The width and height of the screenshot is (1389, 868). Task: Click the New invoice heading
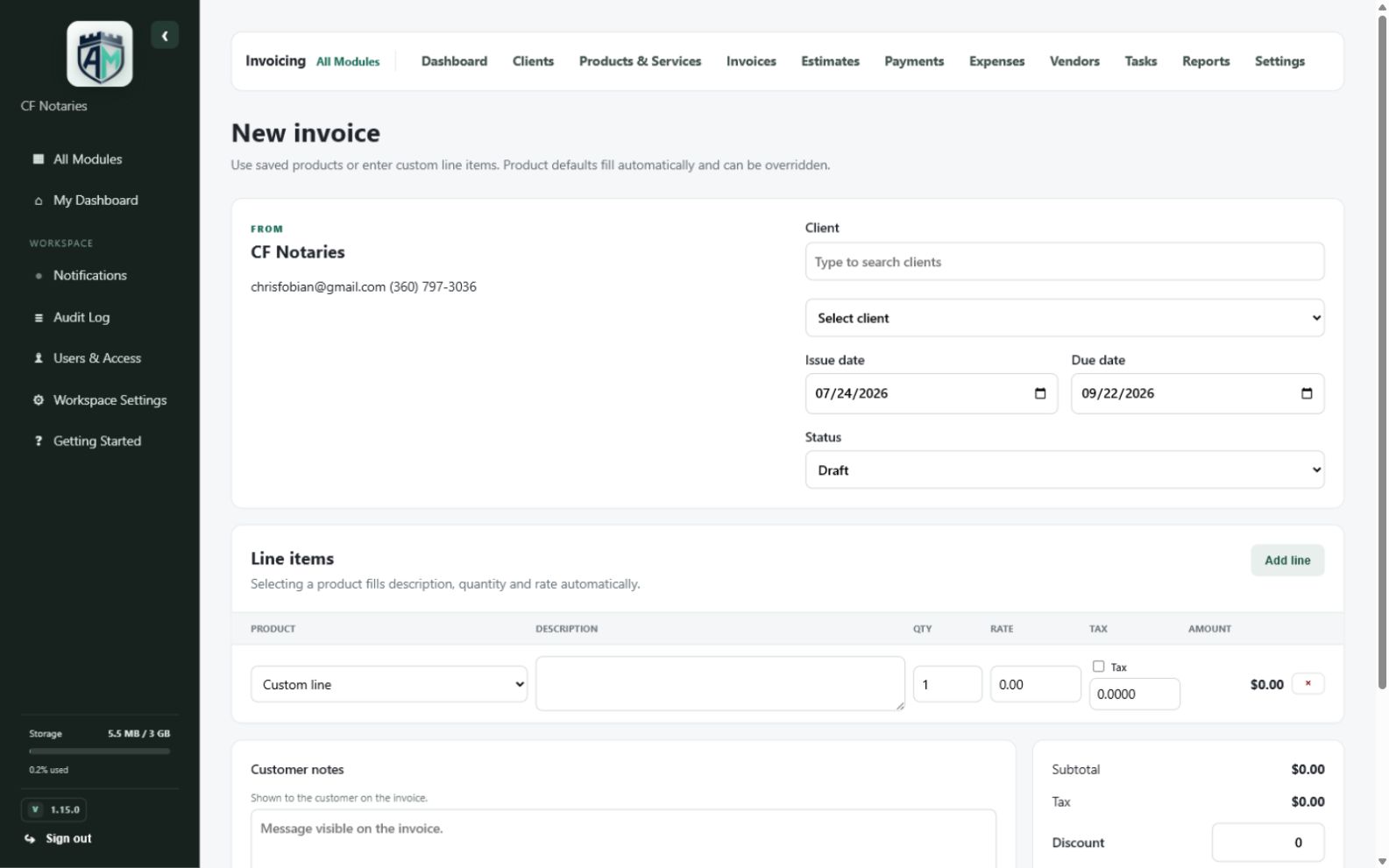click(306, 133)
